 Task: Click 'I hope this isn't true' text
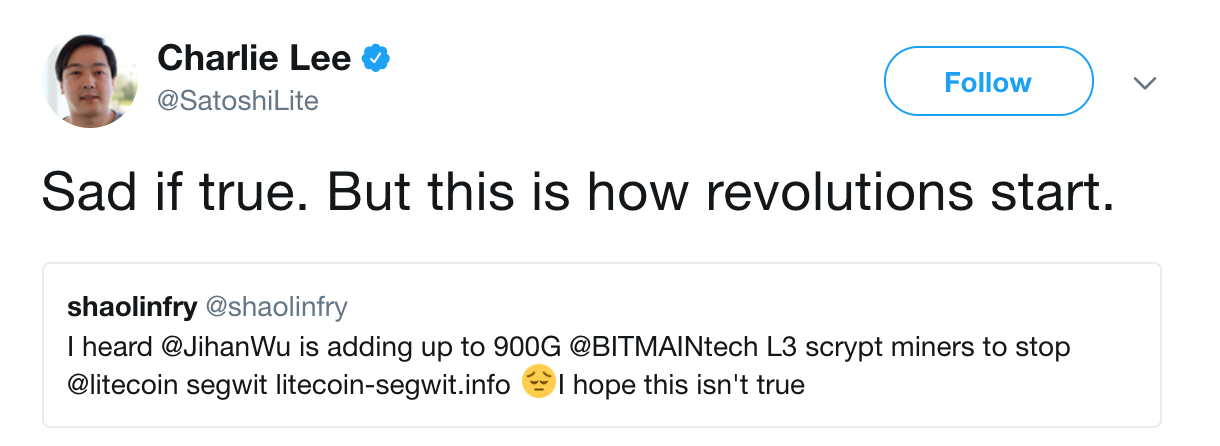pyautogui.click(x=682, y=384)
